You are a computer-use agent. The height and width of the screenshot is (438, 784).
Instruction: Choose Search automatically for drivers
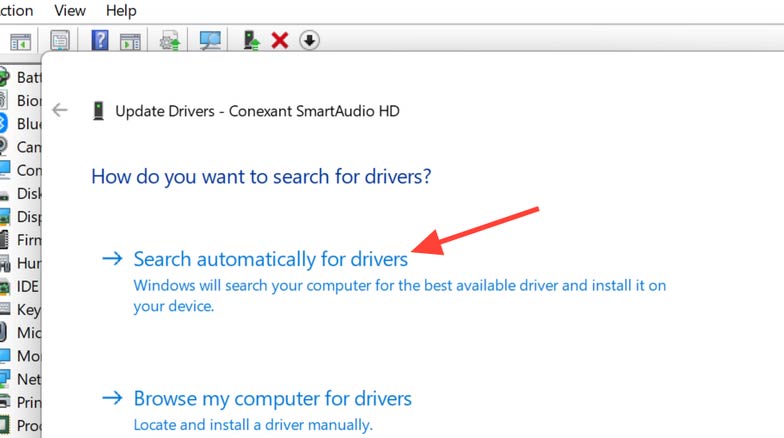coord(270,259)
